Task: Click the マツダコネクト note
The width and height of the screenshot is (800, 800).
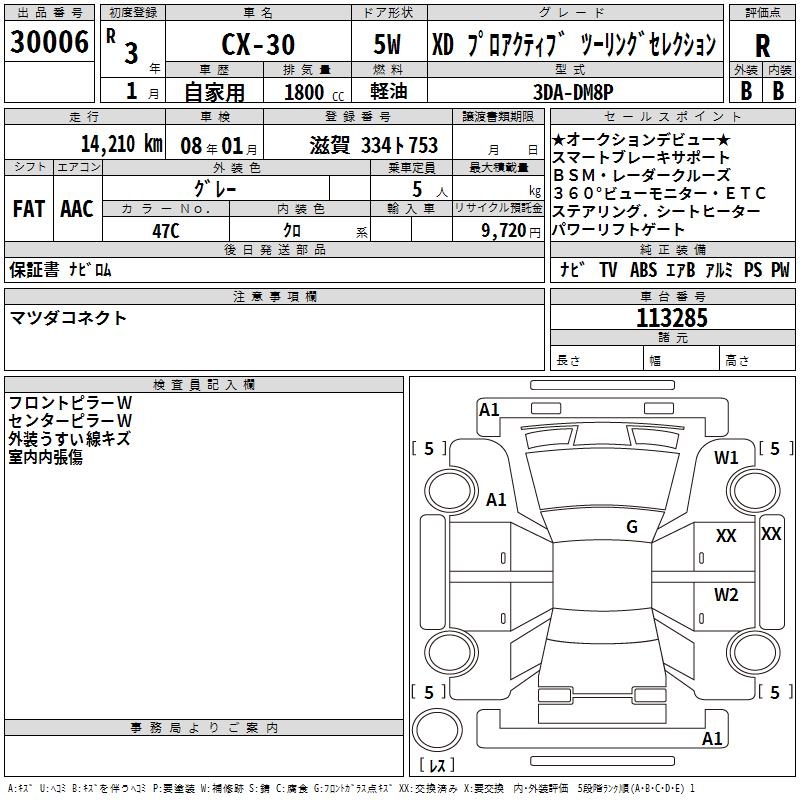Action: pos(68,318)
